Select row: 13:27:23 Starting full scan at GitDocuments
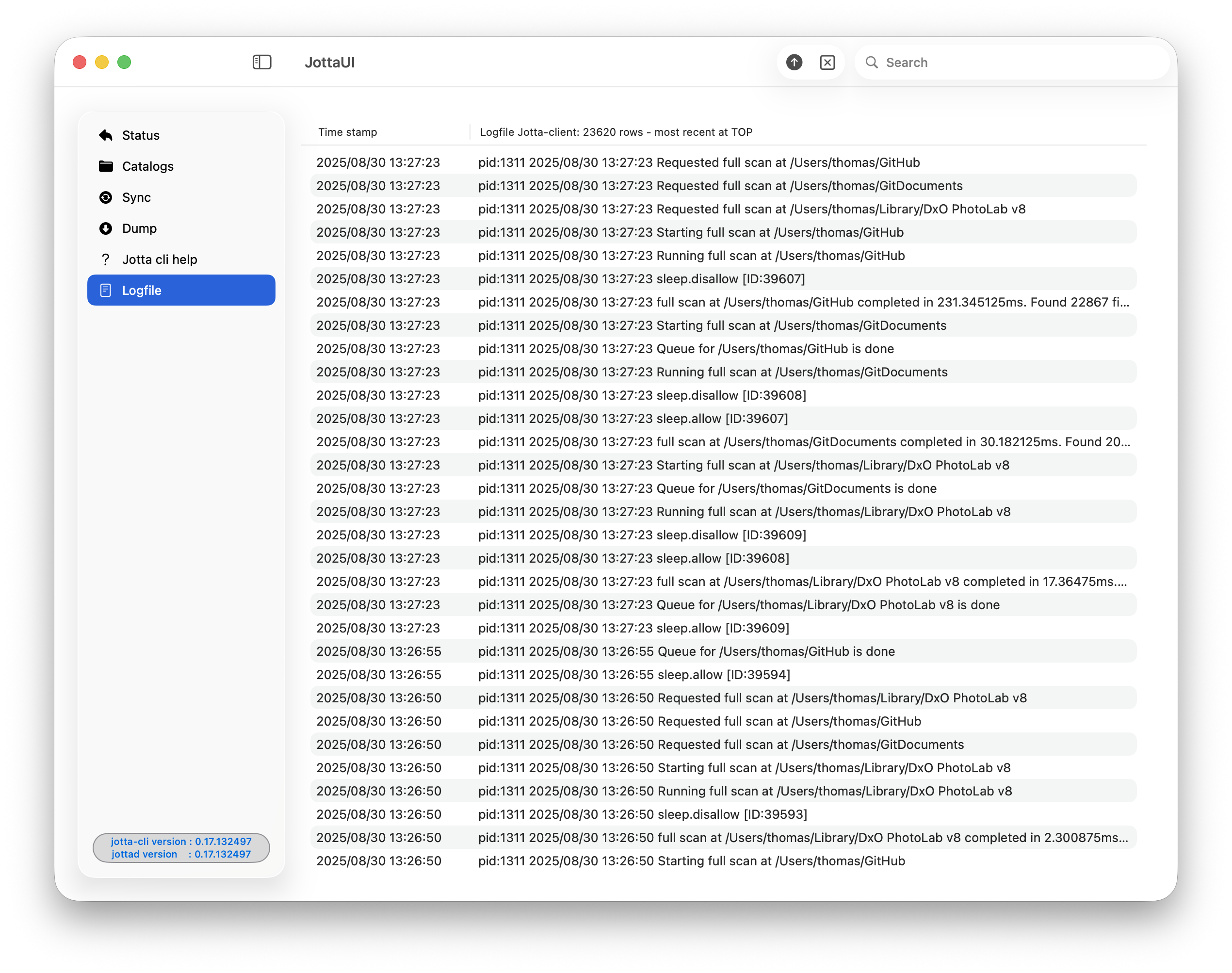 point(723,325)
